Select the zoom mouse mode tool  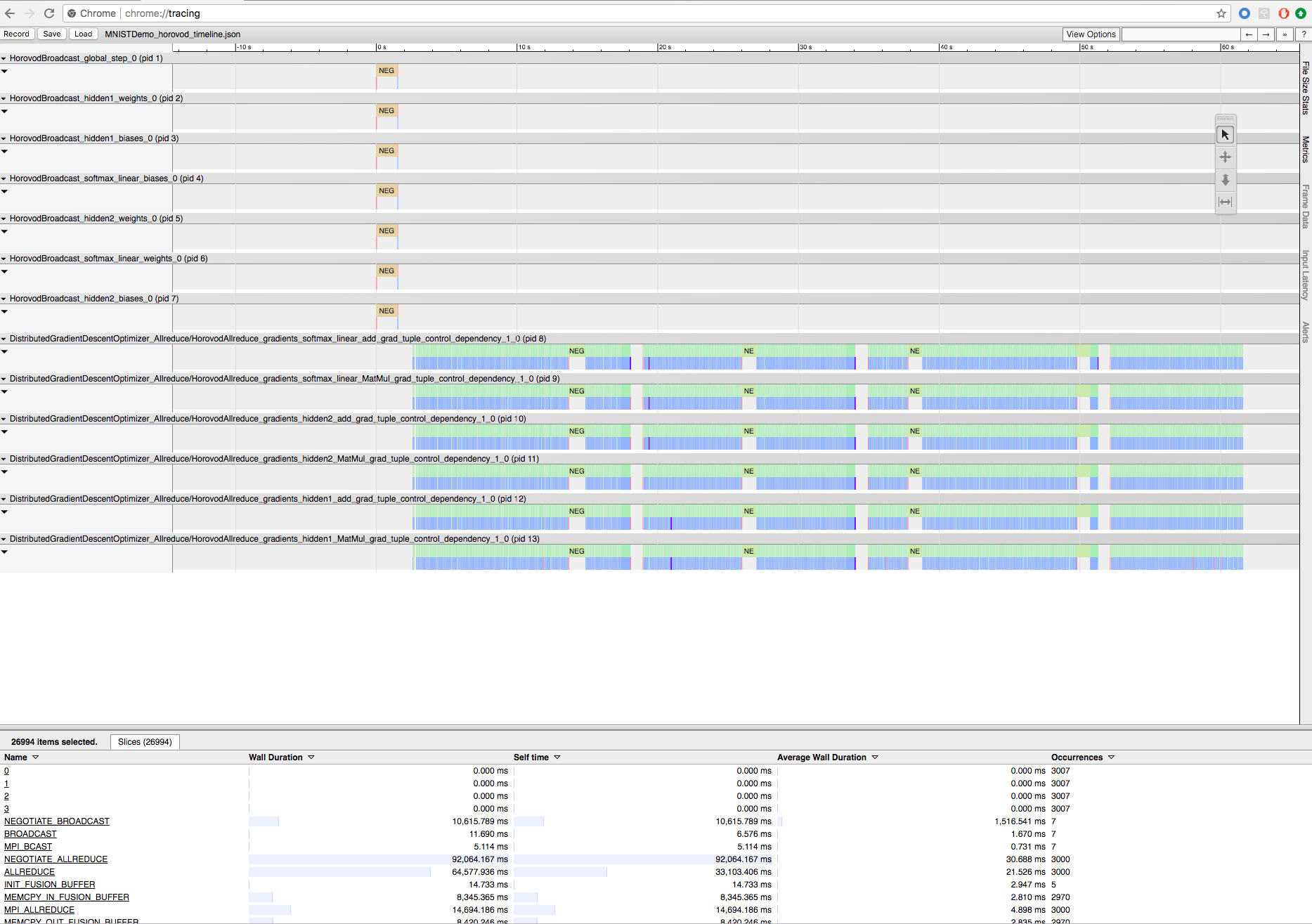1225,180
